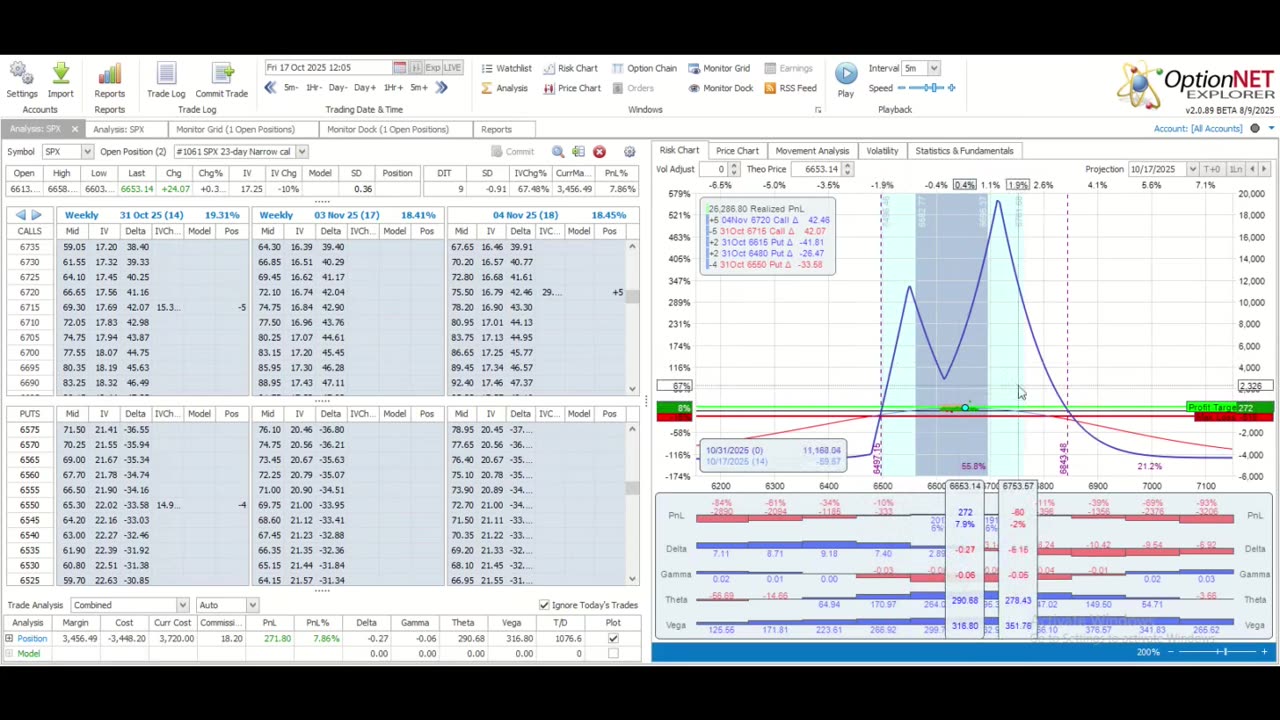1280x720 pixels.
Task: Toggle the 1Ln projection button
Action: tap(1235, 169)
